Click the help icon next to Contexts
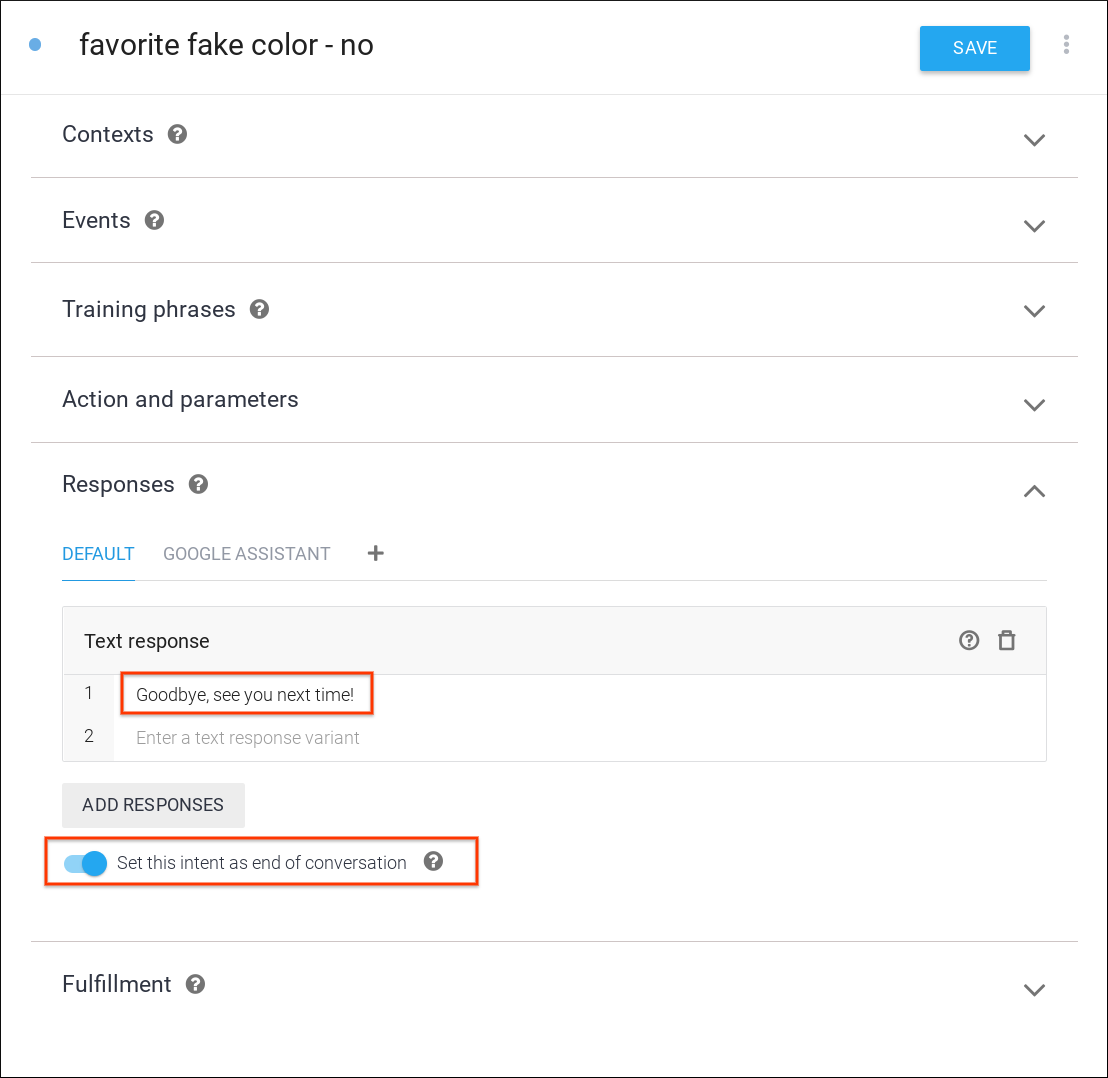This screenshot has width=1108, height=1078. click(x=177, y=134)
